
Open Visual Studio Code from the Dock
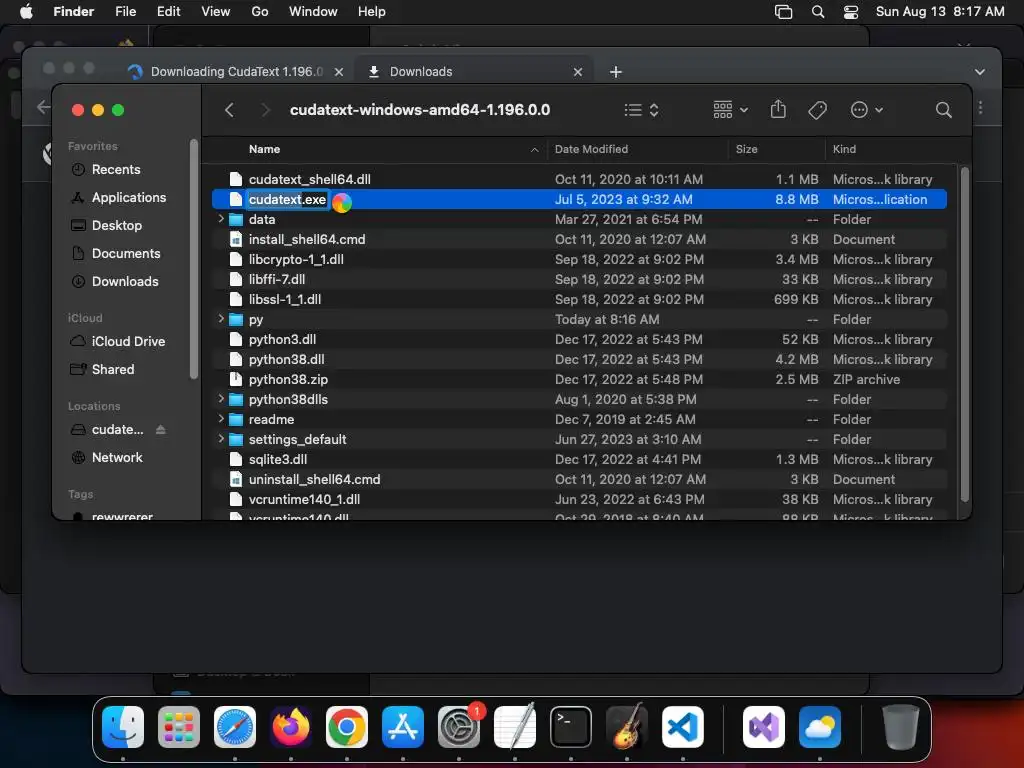[682, 727]
